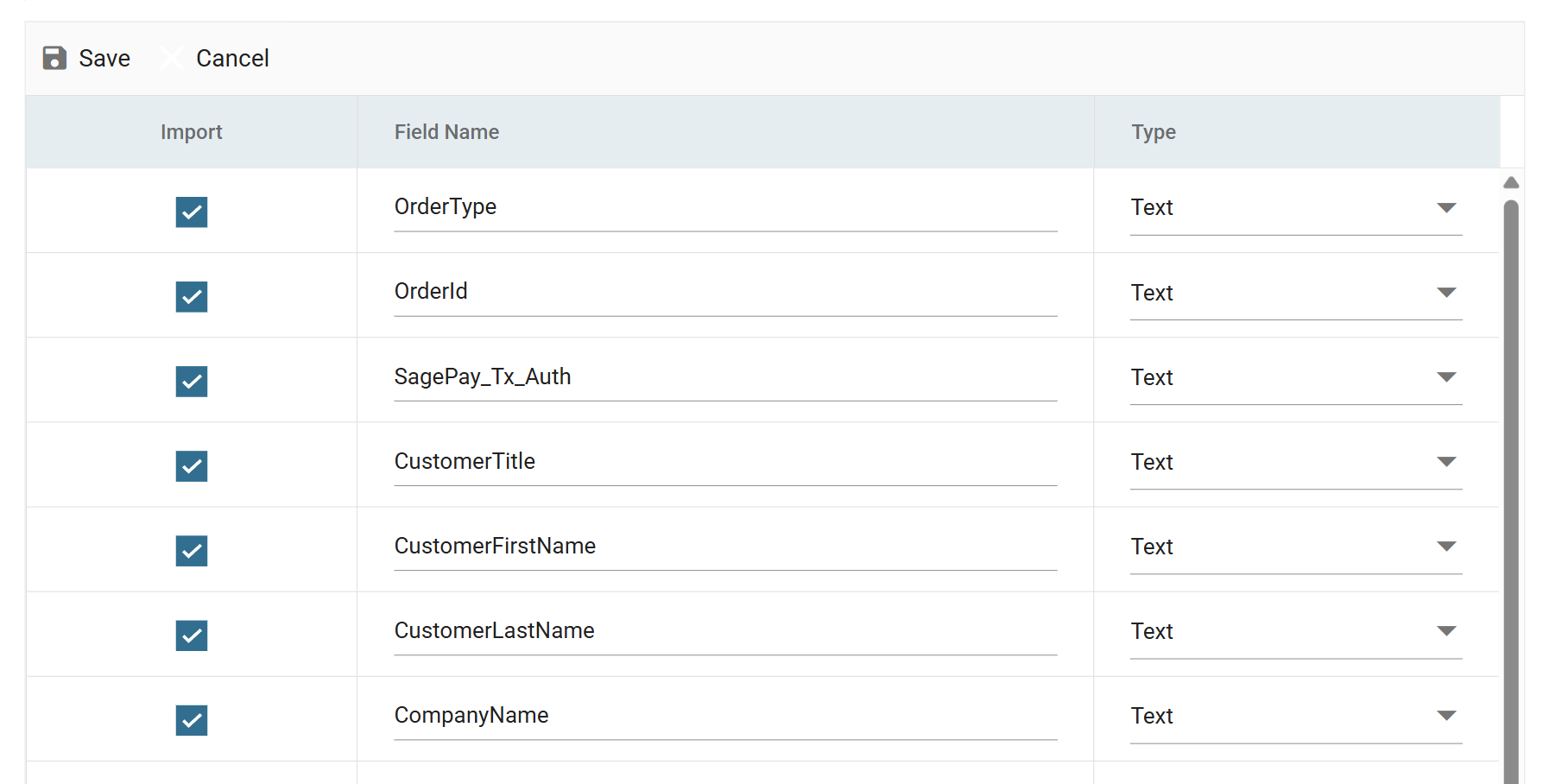Image resolution: width=1549 pixels, height=784 pixels.
Task: Uncheck the CompanyName import checkbox
Action: click(x=192, y=719)
